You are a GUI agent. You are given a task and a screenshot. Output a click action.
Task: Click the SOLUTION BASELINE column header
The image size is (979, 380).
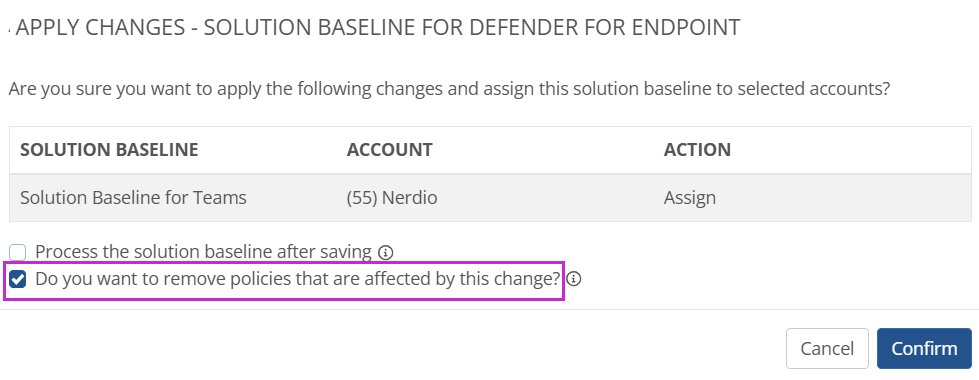[109, 150]
